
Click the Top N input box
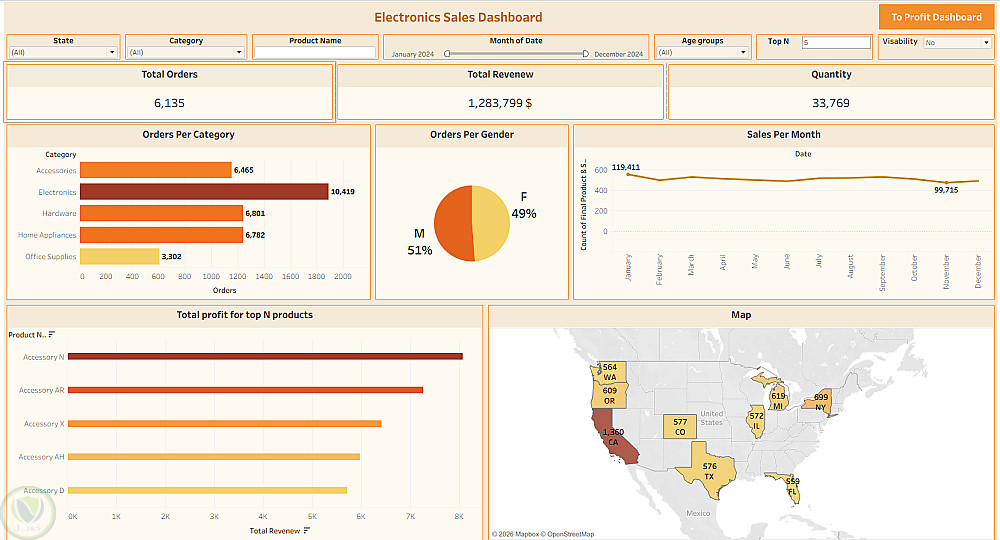coord(836,43)
